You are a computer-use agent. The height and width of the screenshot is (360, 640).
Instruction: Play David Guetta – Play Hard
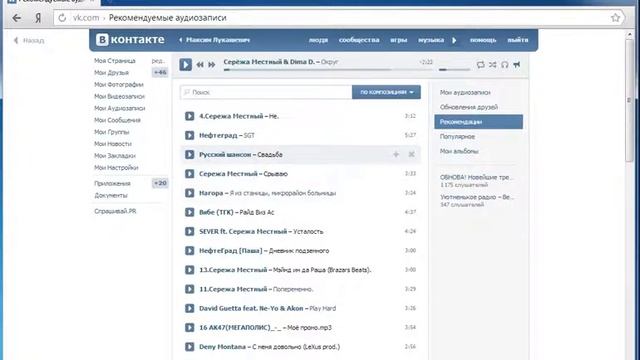tap(189, 308)
